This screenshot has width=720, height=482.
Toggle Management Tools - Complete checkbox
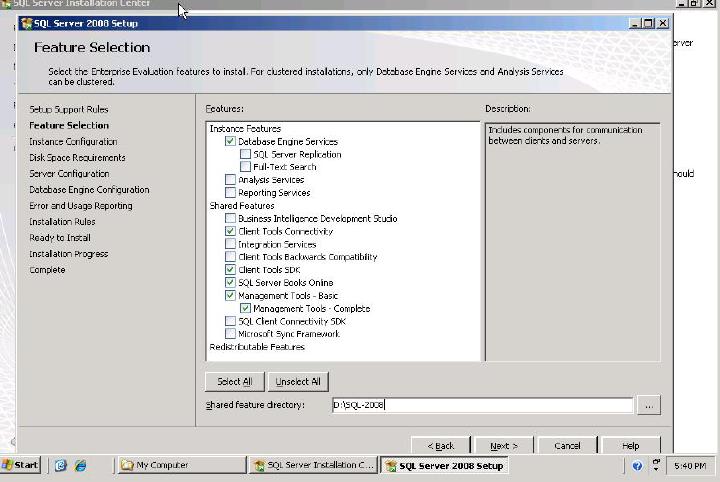245,308
